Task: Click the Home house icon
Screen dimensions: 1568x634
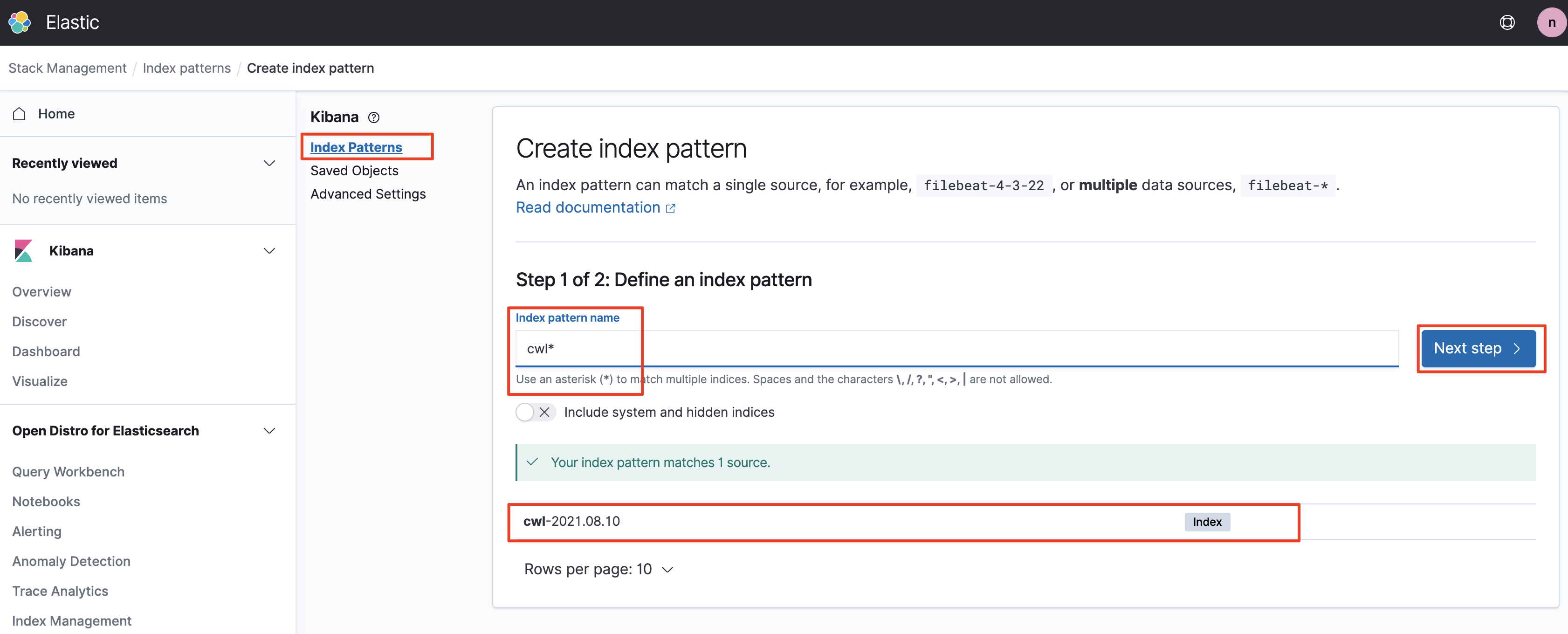Action: 20,114
